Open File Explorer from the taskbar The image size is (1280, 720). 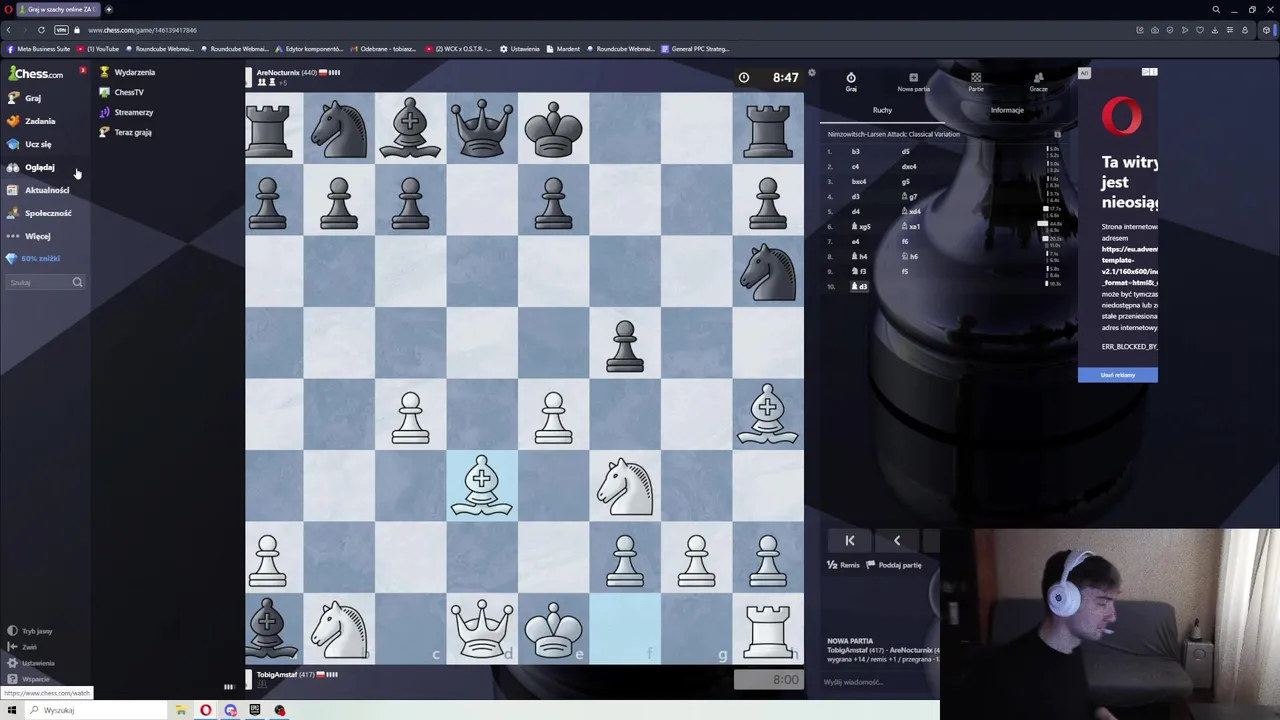click(x=181, y=710)
